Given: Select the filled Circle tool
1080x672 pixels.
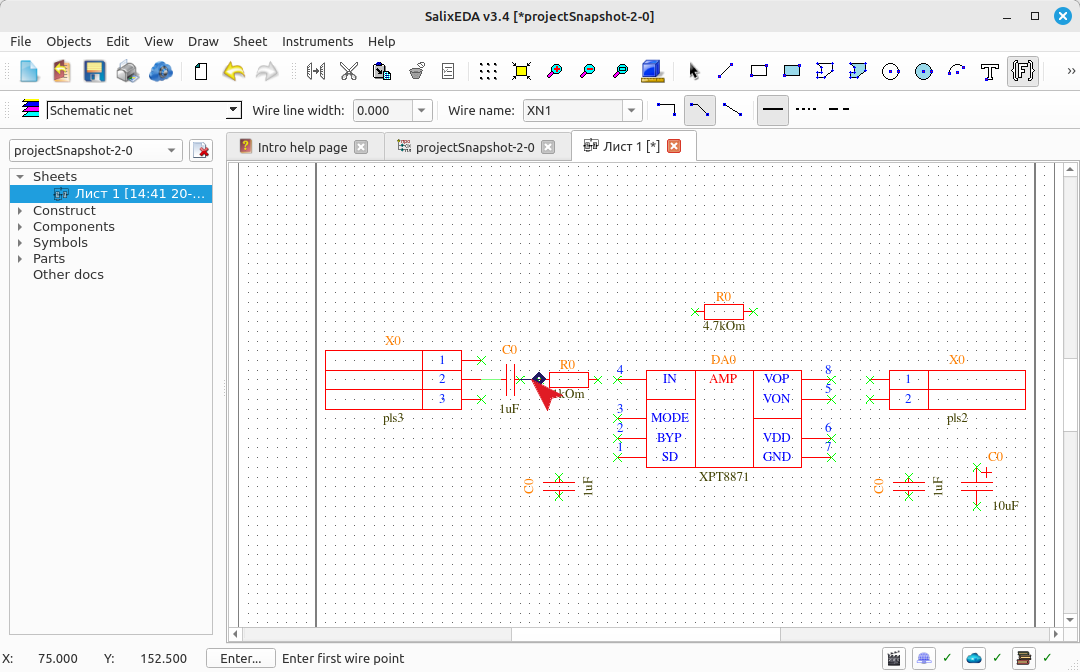Looking at the screenshot, I should [x=924, y=72].
